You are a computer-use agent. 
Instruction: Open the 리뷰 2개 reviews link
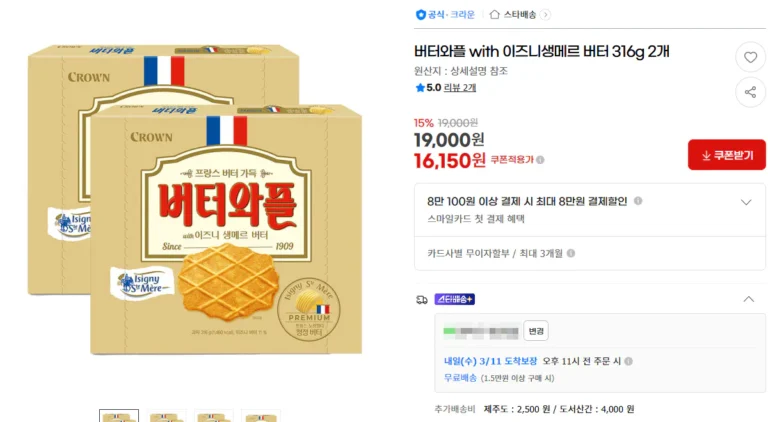(x=460, y=88)
